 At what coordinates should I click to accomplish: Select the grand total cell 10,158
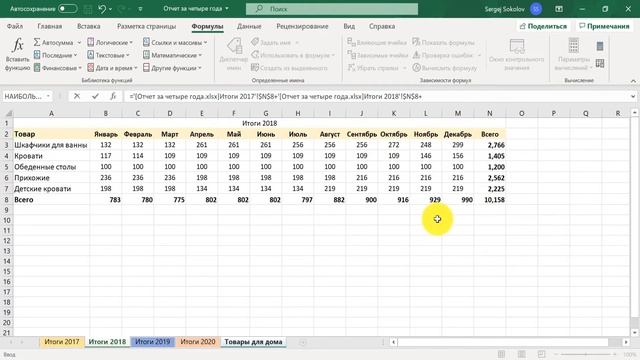[x=490, y=200]
